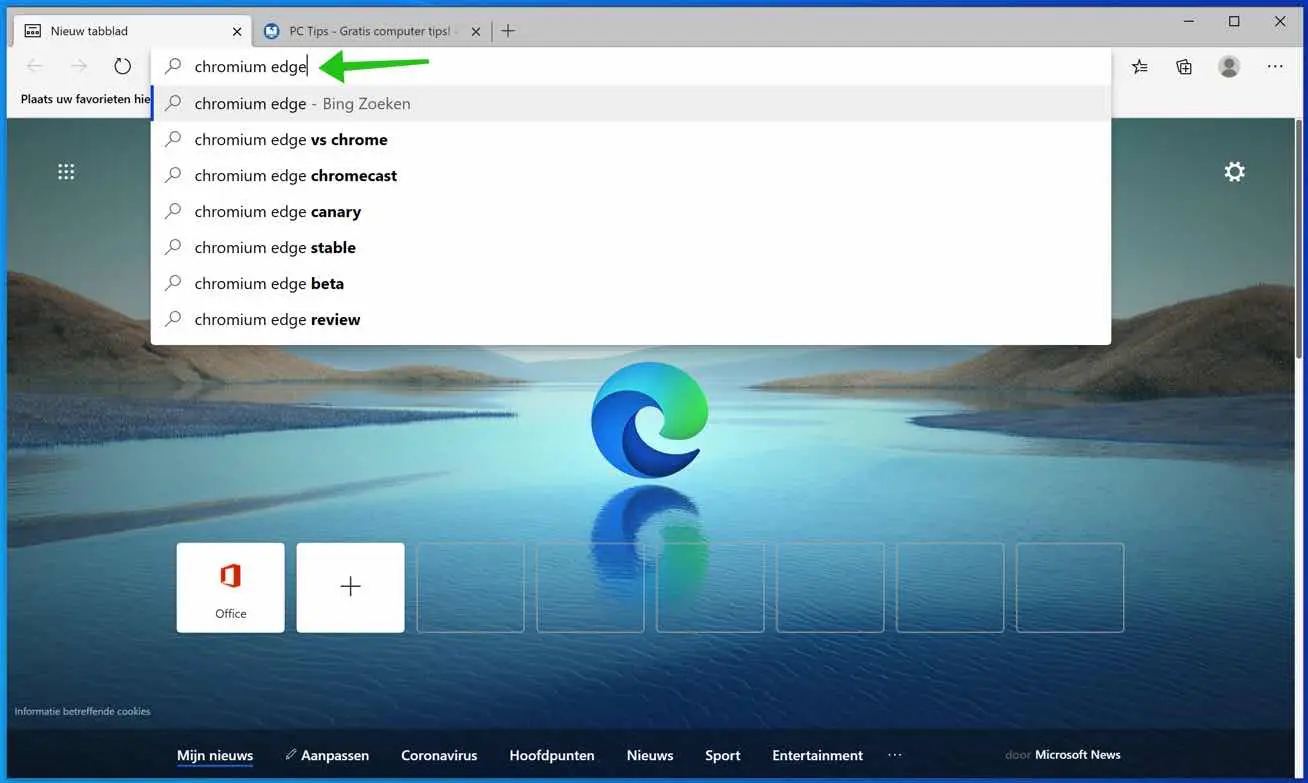The image size is (1308, 783).
Task: Click the browser Forward arrow
Action: click(x=79, y=67)
